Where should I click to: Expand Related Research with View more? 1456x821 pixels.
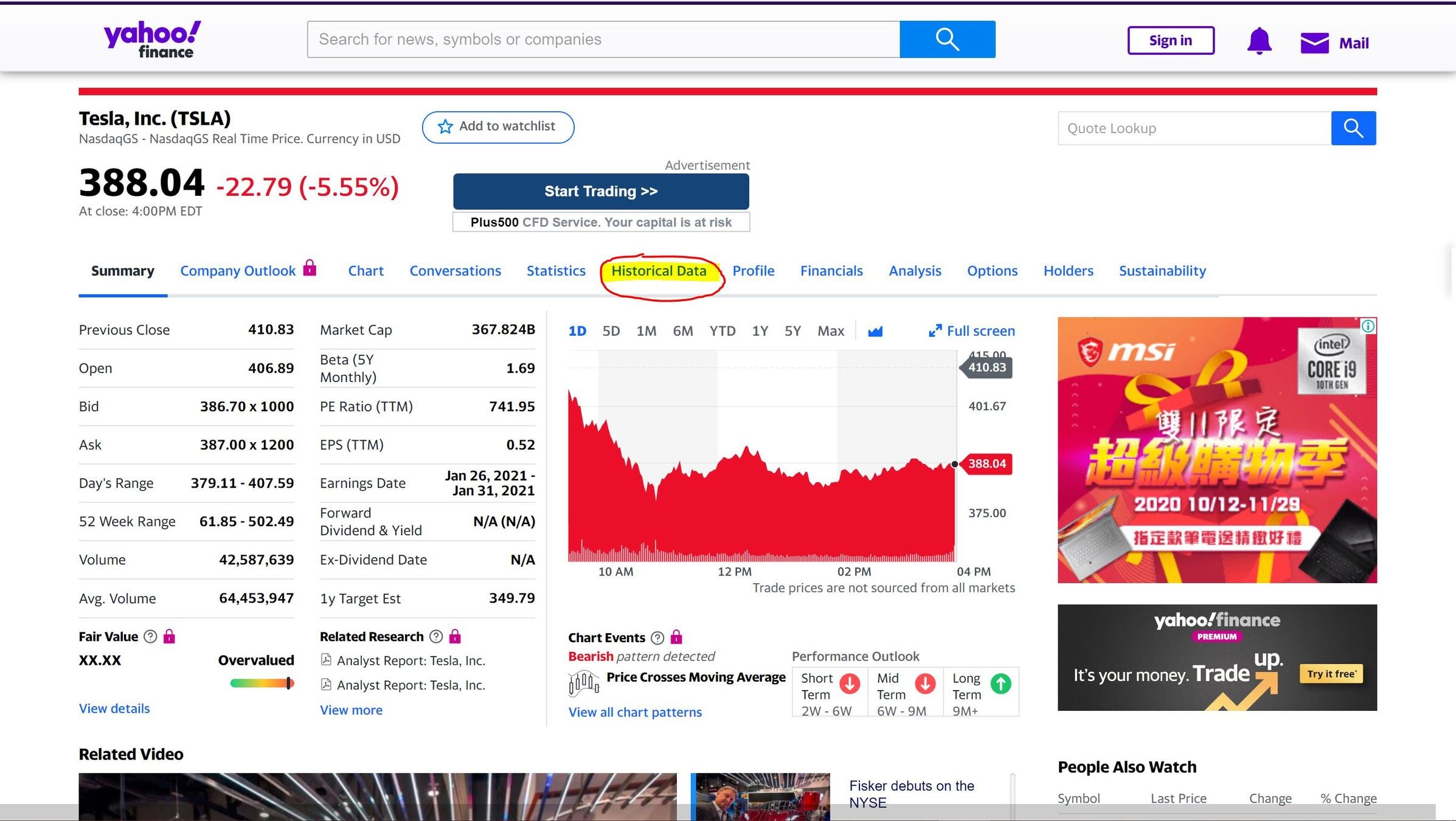coord(351,710)
